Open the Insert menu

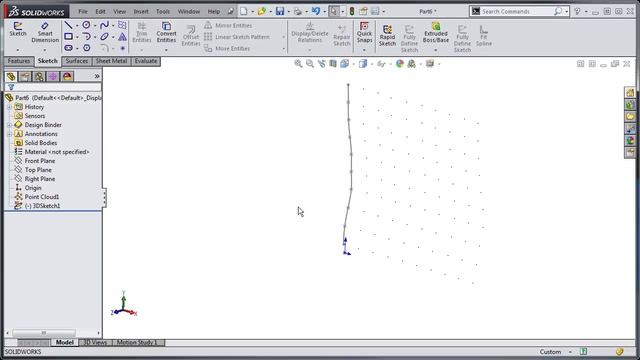coord(141,11)
